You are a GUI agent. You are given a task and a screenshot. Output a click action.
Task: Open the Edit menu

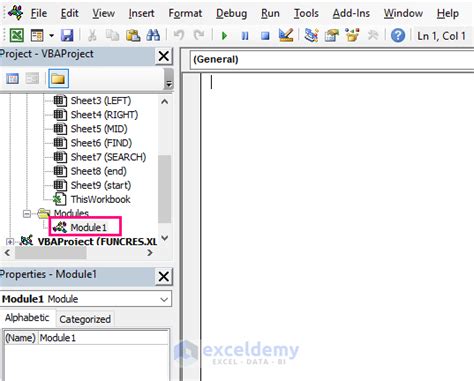tap(69, 13)
